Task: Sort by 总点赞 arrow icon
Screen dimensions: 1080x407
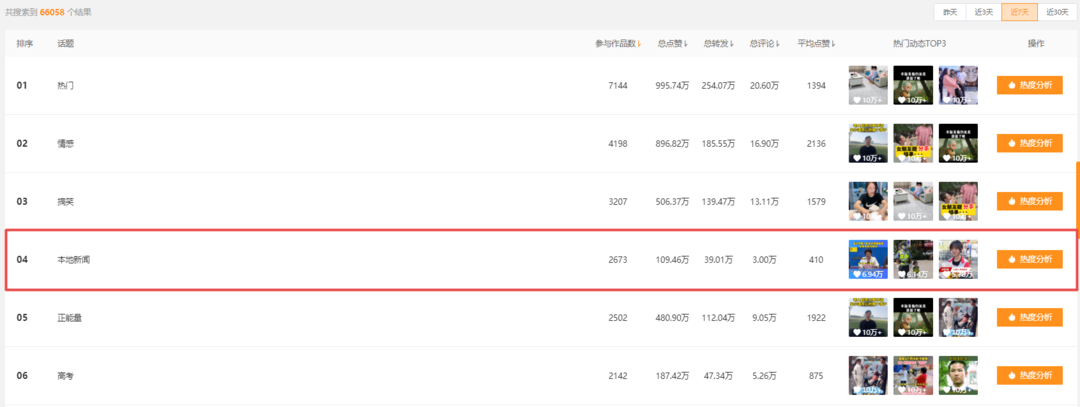Action: [686, 44]
